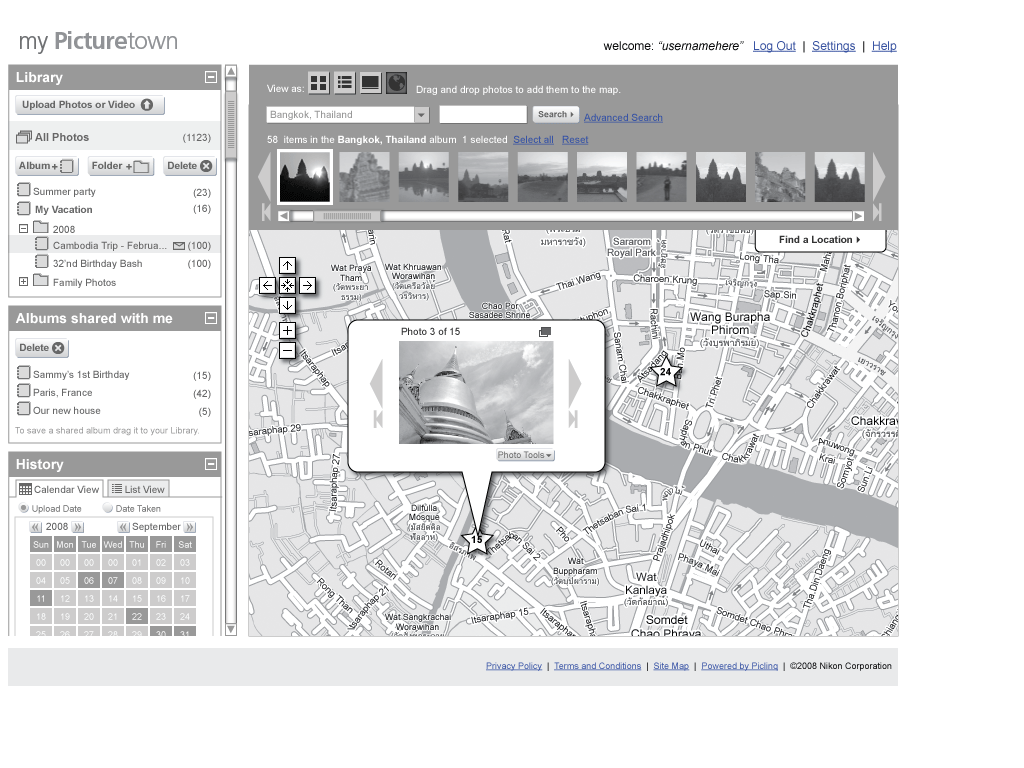Switch to list view icon
1024x768 pixels.
tap(344, 84)
